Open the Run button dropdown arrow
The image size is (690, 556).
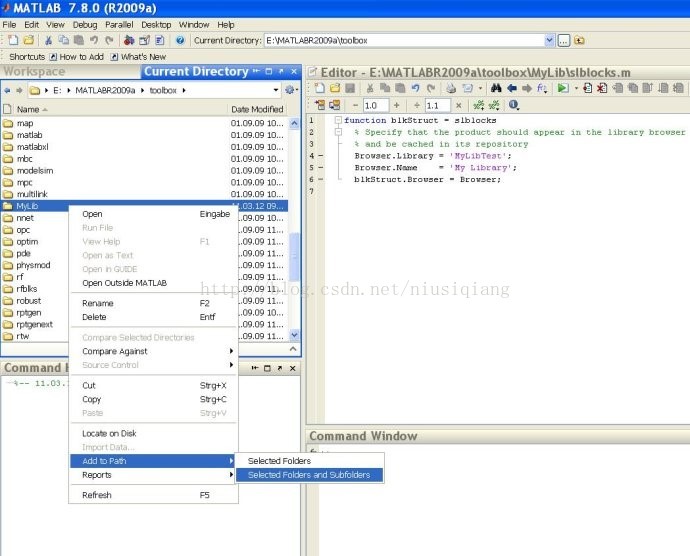[x=576, y=88]
